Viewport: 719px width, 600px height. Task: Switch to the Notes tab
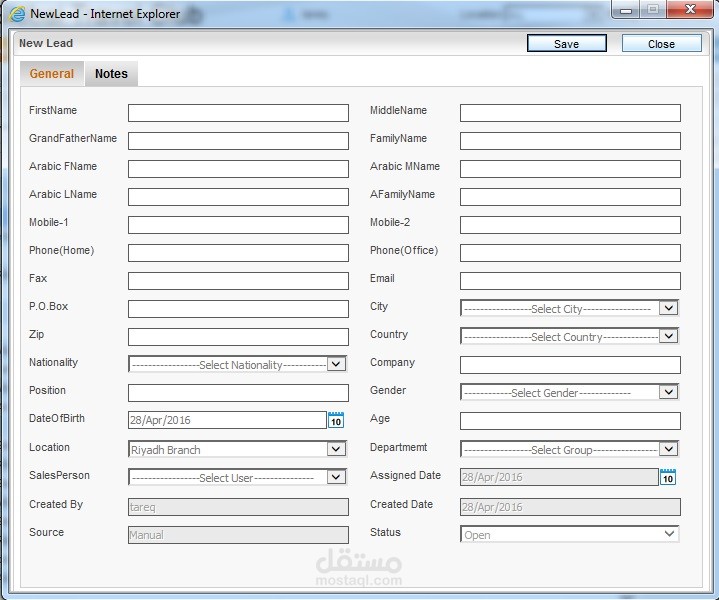[111, 73]
